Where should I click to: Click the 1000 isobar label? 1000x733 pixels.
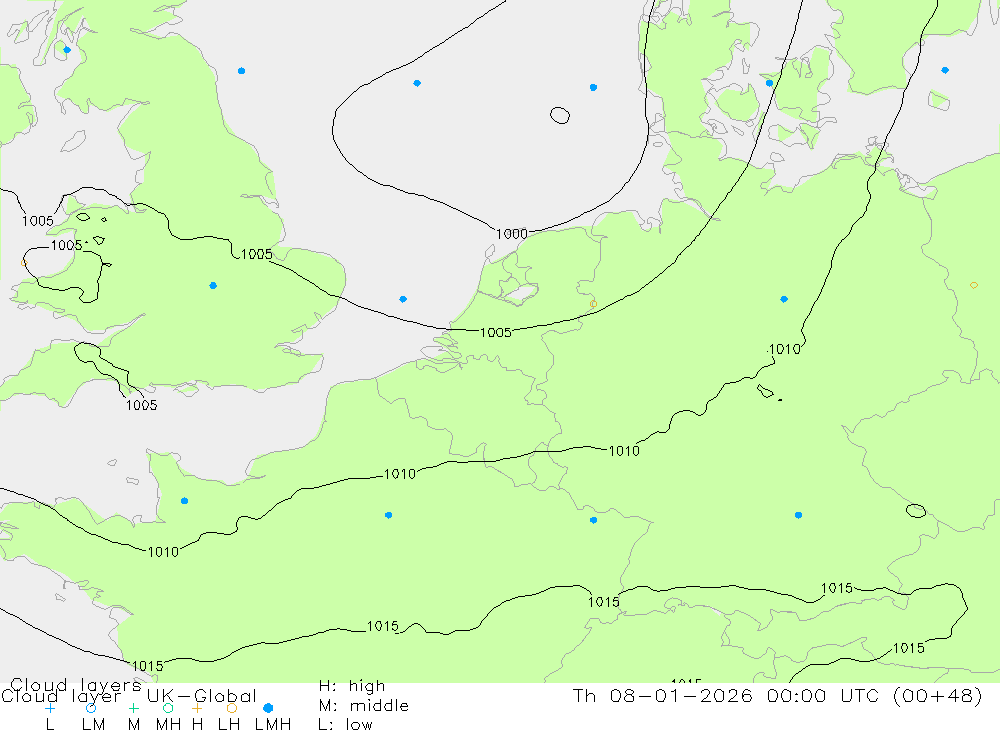pyautogui.click(x=512, y=234)
